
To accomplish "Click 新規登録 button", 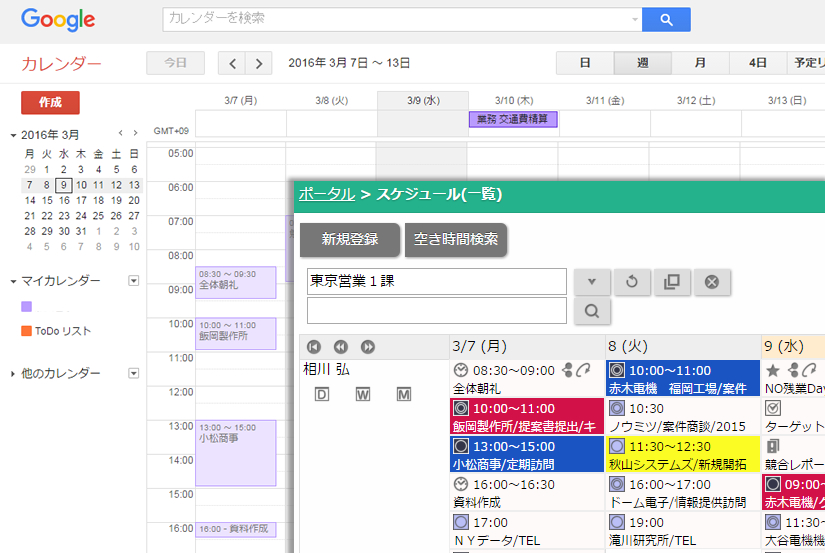I will (x=350, y=239).
